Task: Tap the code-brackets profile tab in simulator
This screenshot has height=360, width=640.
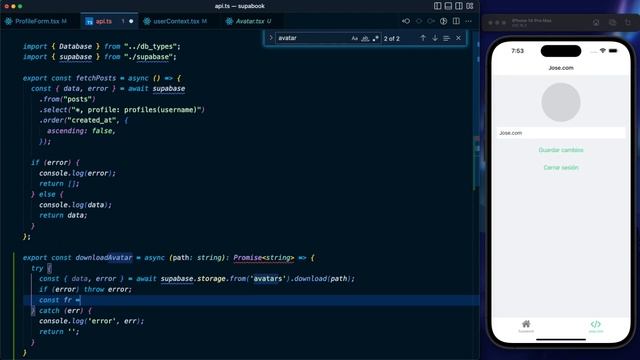Action: 596,325
